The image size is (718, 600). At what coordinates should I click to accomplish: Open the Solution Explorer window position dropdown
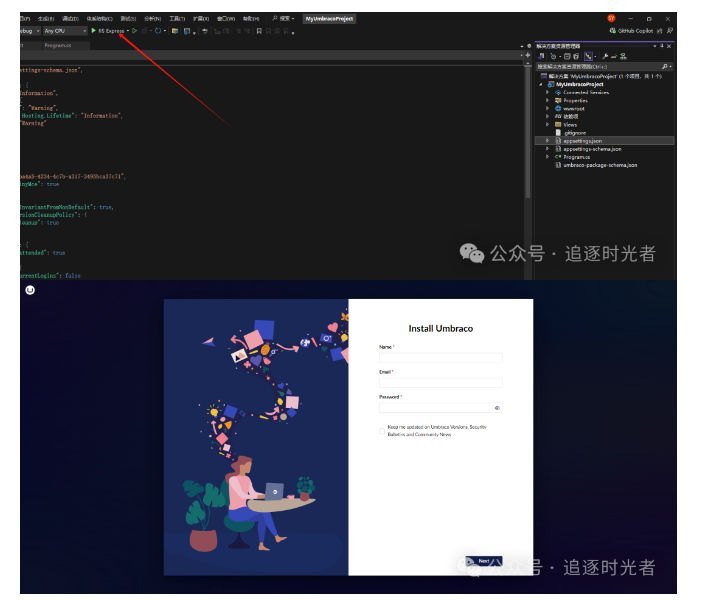pos(655,46)
